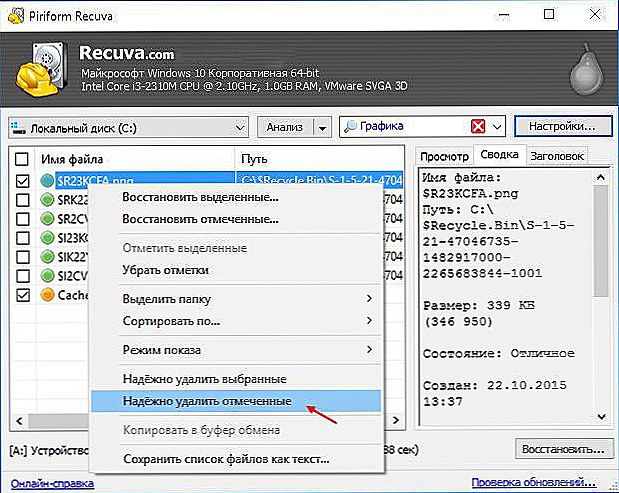This screenshot has height=493, width=619.
Task: Click file list horizontal scroll left arrow
Action: click(19, 420)
